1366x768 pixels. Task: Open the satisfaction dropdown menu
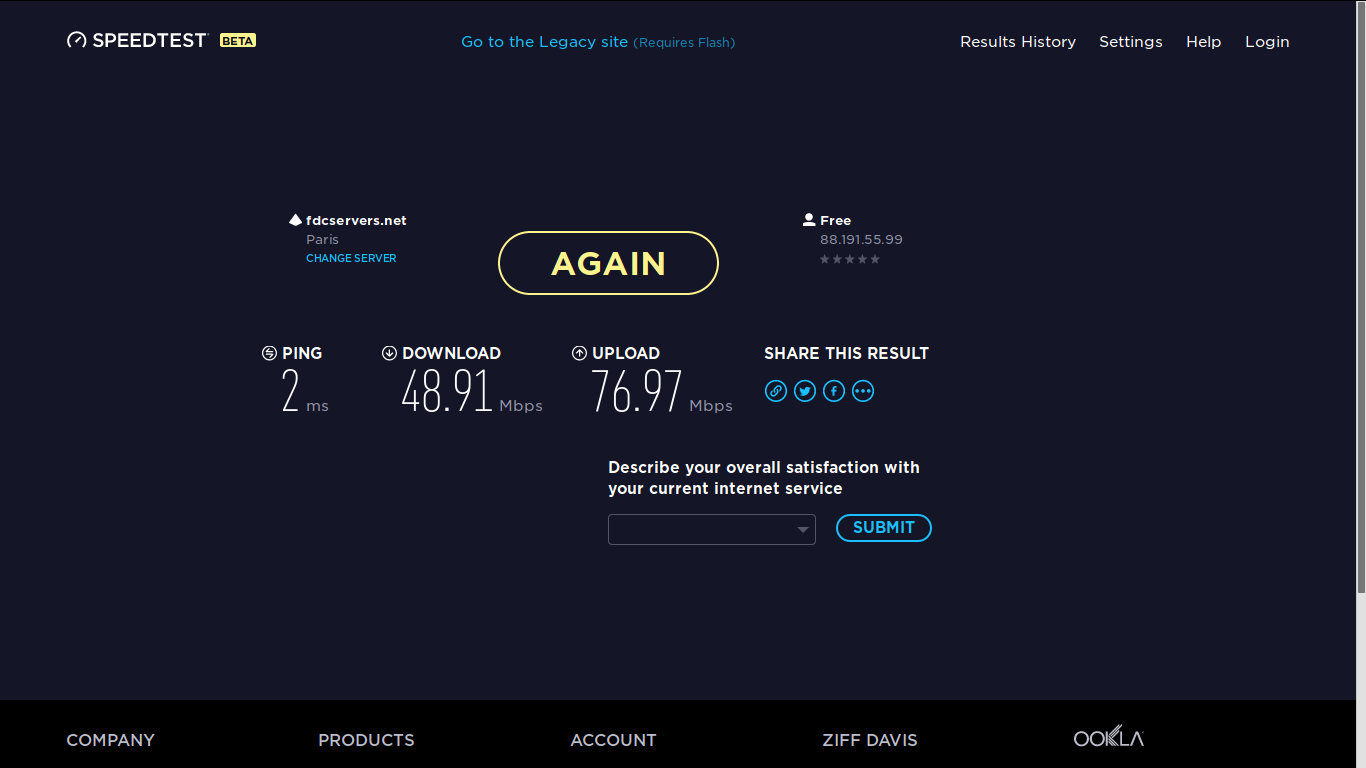[x=711, y=529]
